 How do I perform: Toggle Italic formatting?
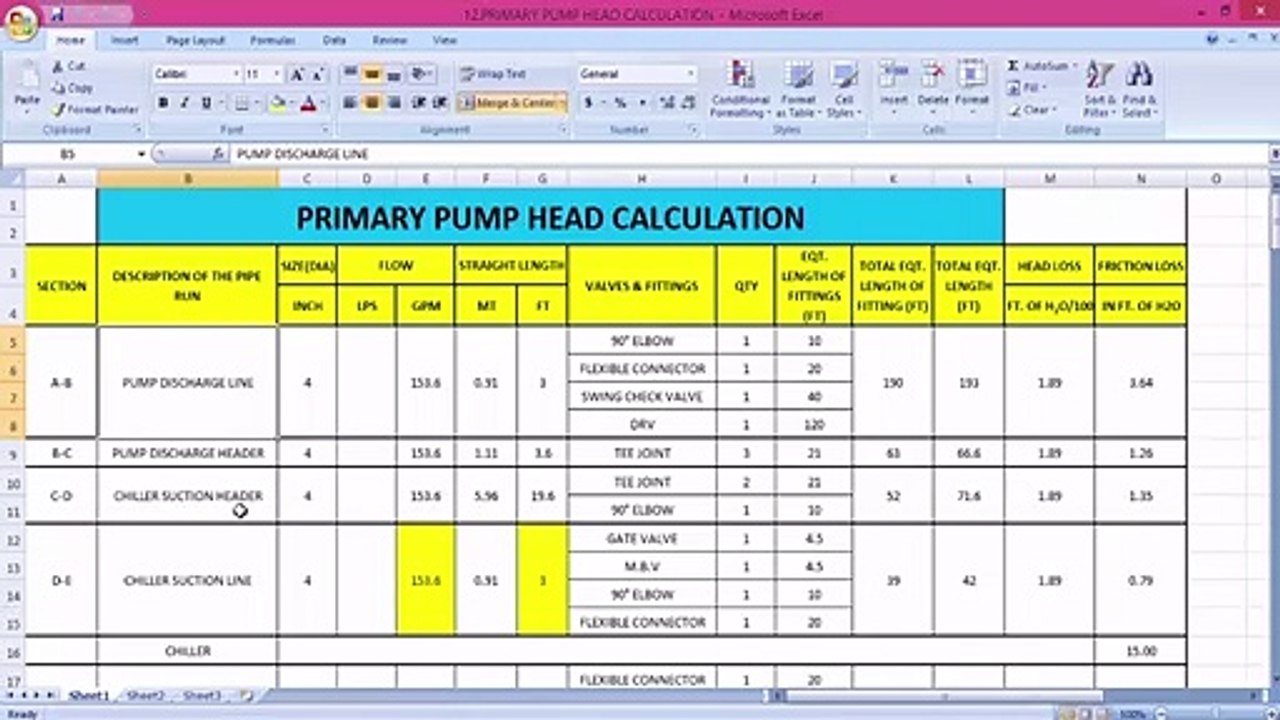185,103
